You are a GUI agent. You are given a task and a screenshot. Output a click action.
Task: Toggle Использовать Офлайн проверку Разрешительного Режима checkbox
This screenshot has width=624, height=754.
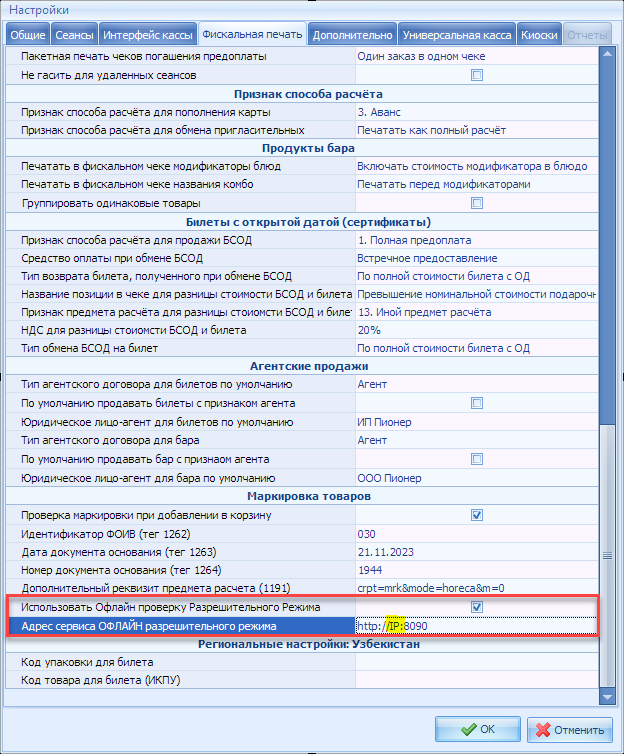click(x=476, y=607)
